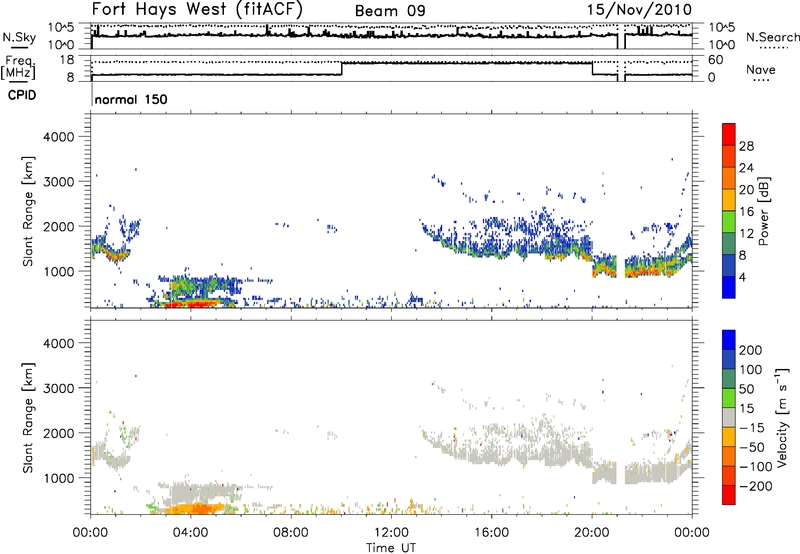Click the '28' value on power color bar

click(x=746, y=146)
